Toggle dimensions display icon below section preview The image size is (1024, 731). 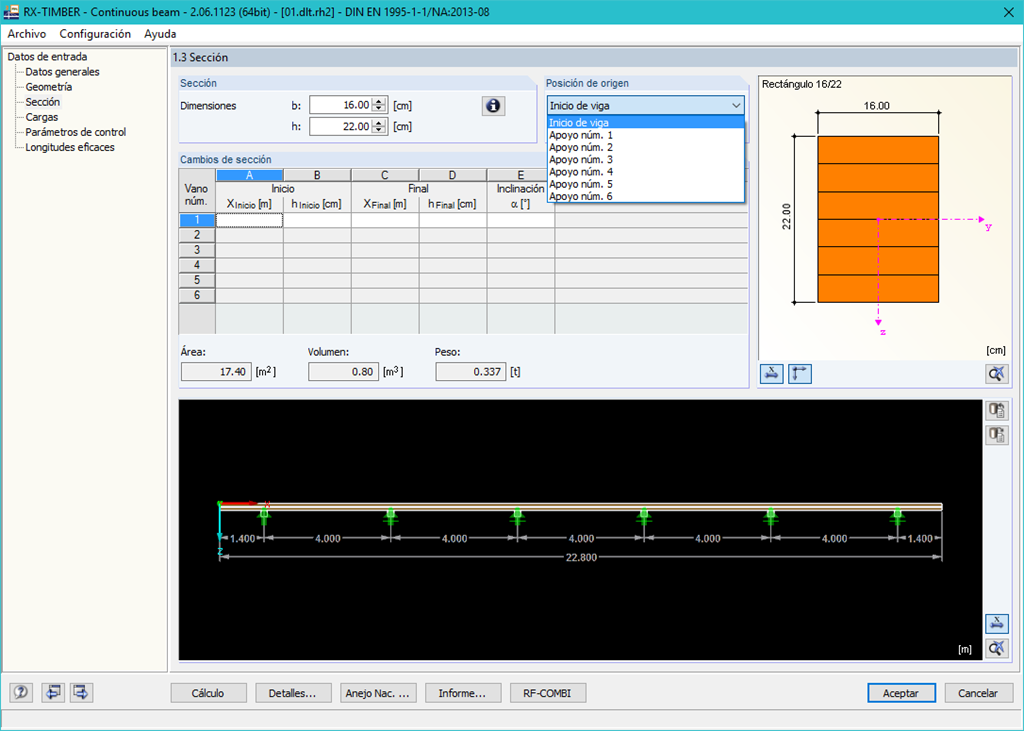(771, 374)
